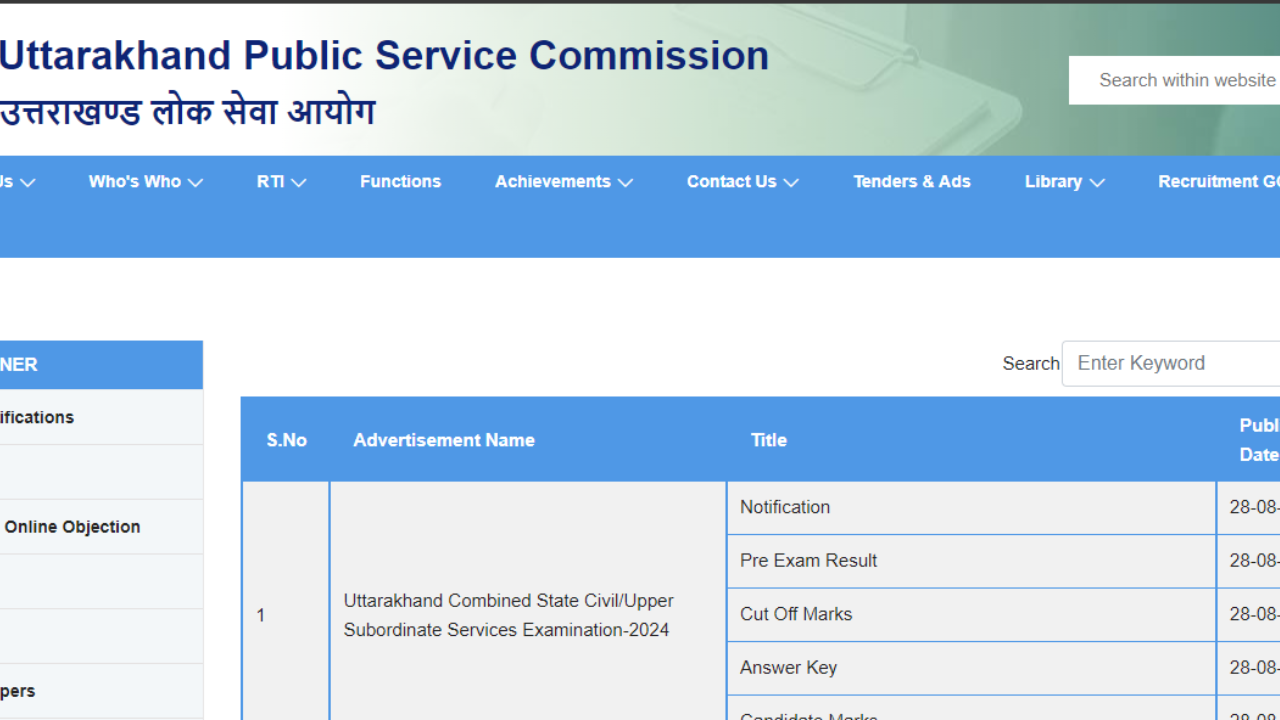Open the Cut Off Marks entry
This screenshot has width=1280, height=720.
[796, 614]
